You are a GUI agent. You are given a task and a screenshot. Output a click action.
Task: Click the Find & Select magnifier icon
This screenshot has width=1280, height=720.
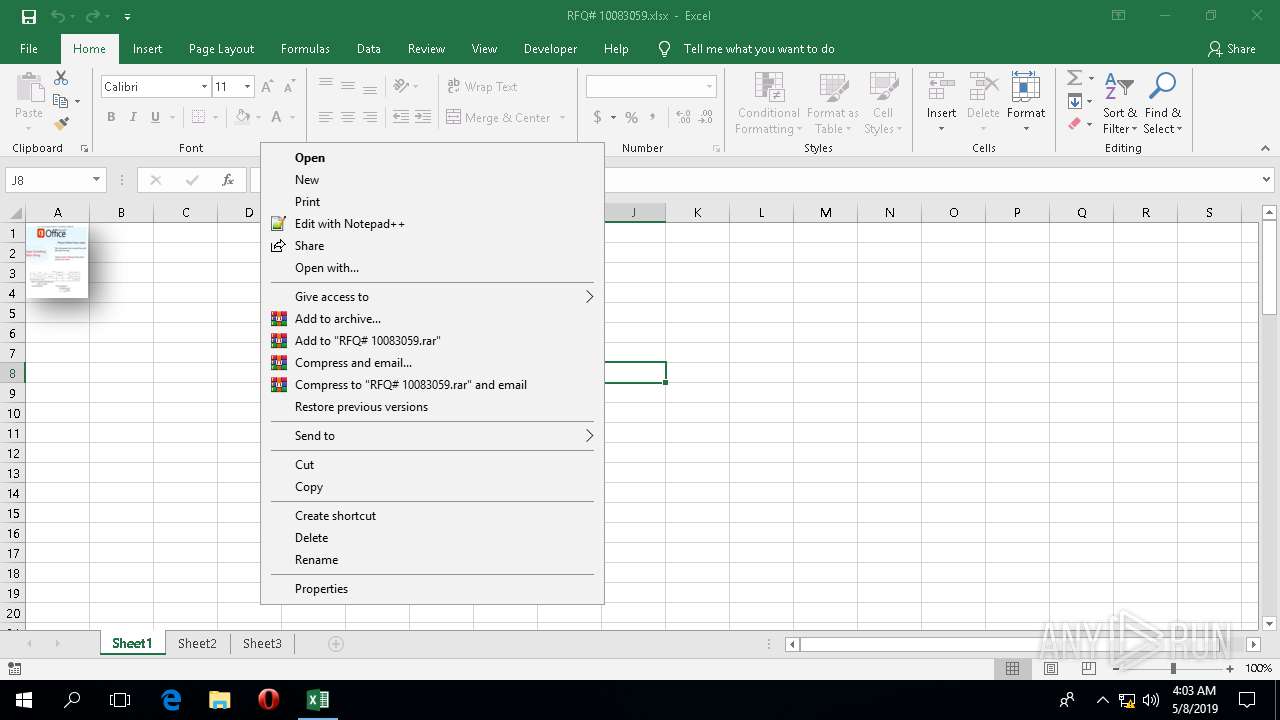1162,88
